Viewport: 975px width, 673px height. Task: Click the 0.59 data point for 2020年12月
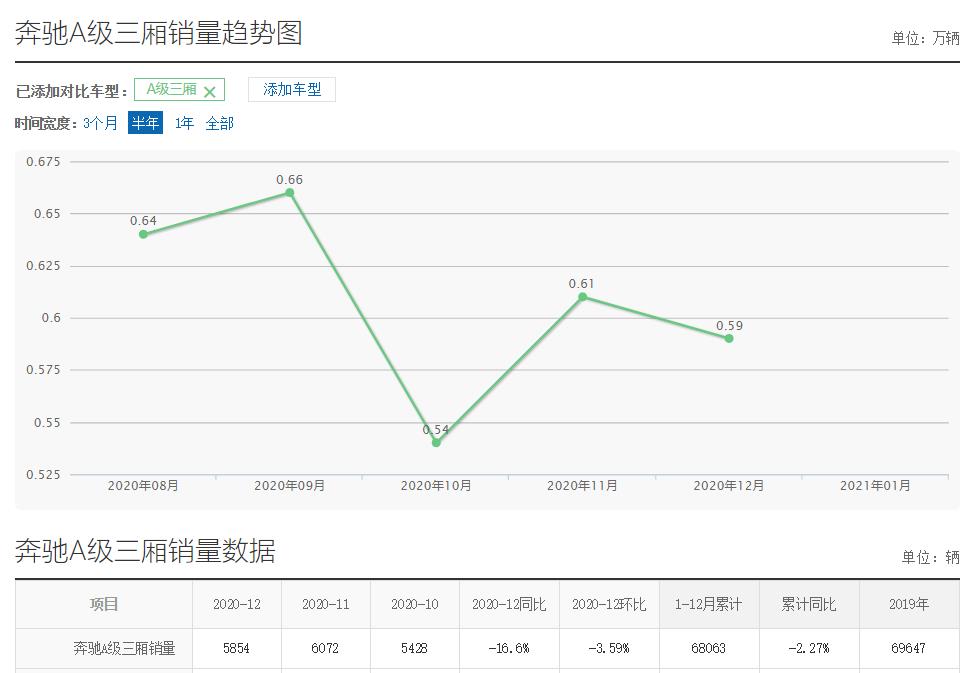pos(729,338)
